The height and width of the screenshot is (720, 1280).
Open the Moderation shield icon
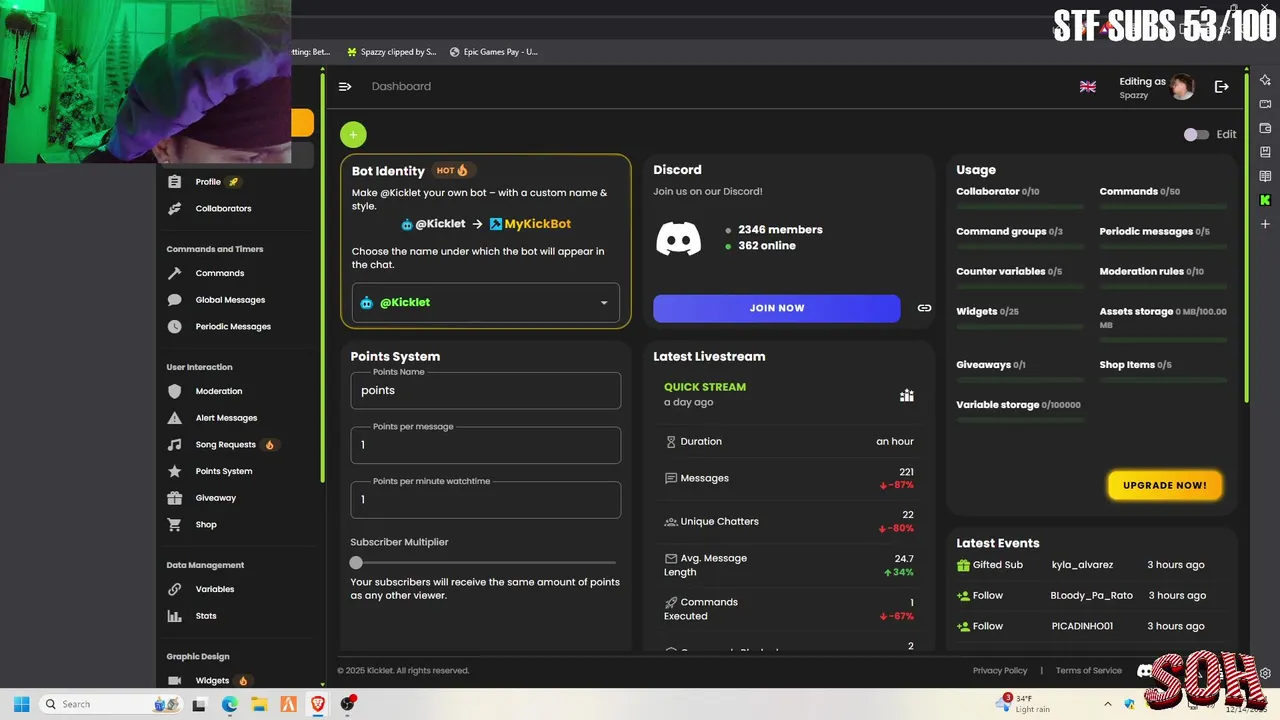click(175, 391)
